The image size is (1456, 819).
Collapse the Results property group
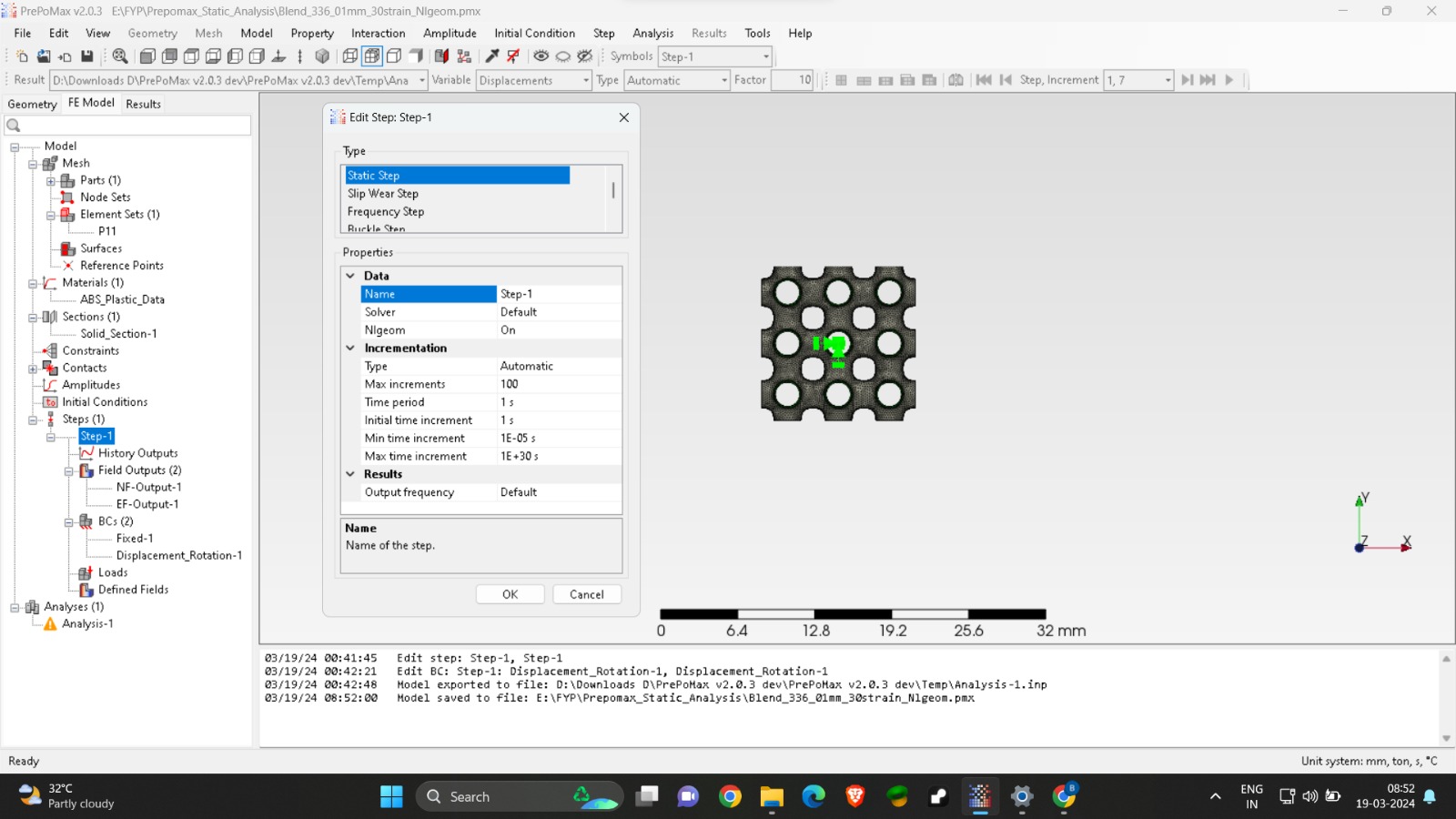(350, 474)
